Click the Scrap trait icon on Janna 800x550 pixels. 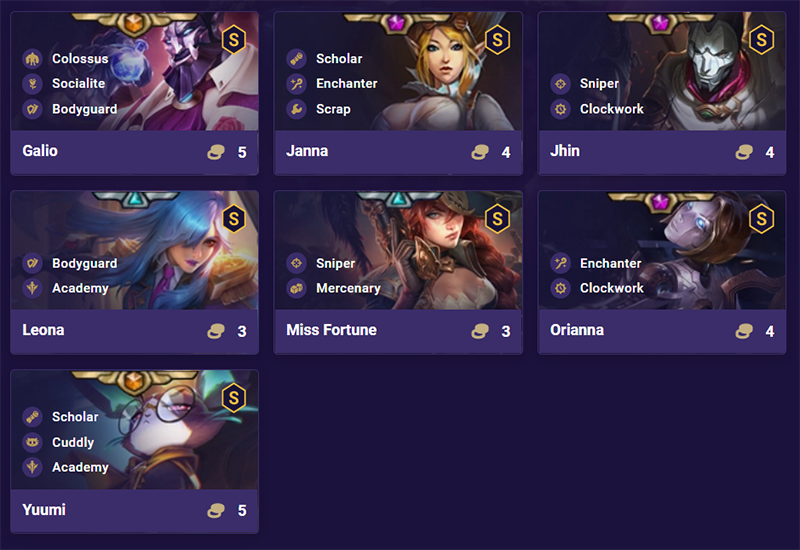pos(295,109)
